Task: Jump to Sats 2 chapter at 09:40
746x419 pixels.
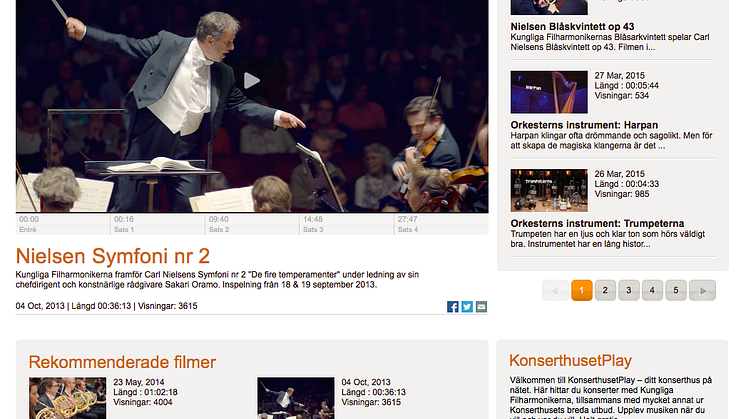Action: [x=252, y=224]
